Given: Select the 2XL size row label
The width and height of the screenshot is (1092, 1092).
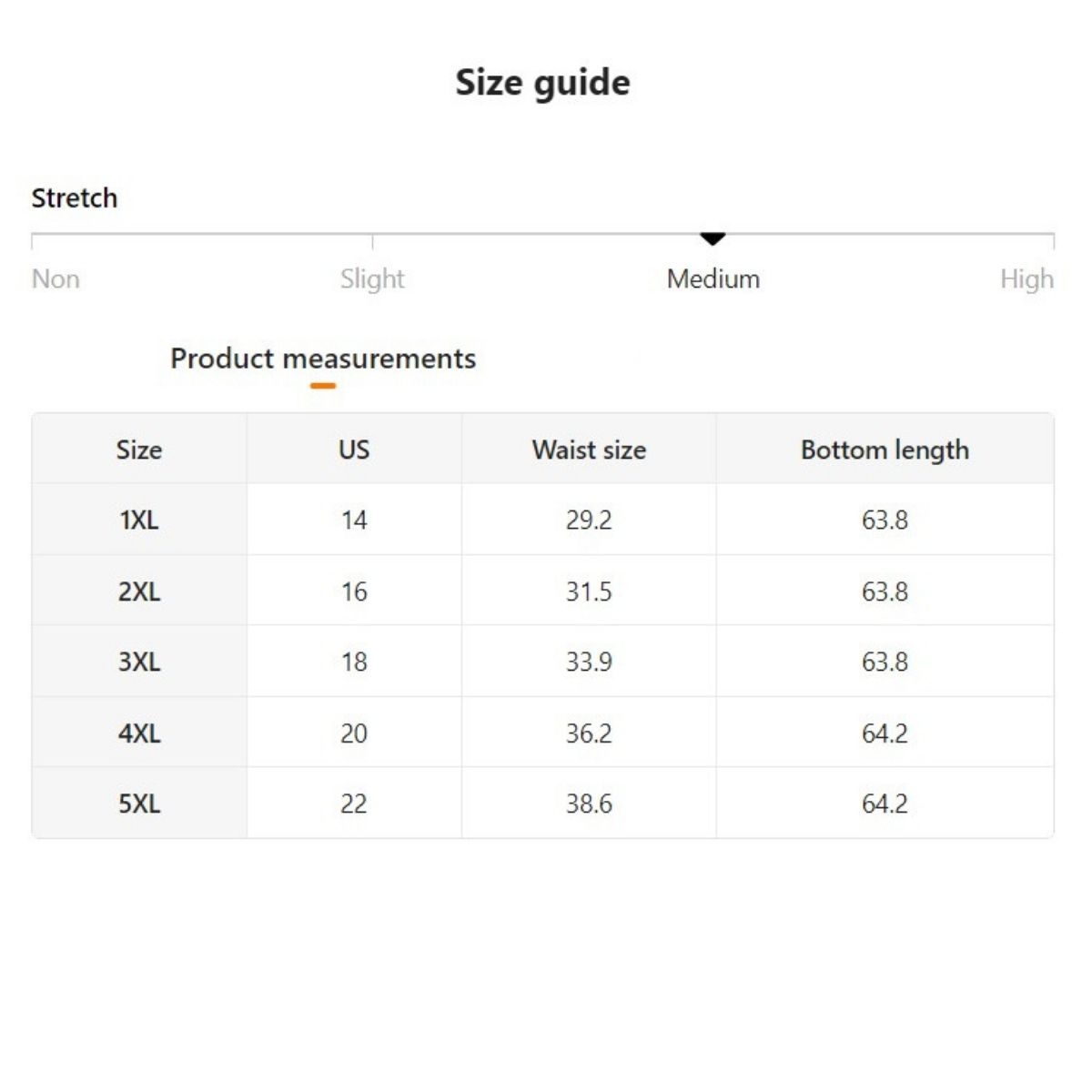Looking at the screenshot, I should pos(139,591).
